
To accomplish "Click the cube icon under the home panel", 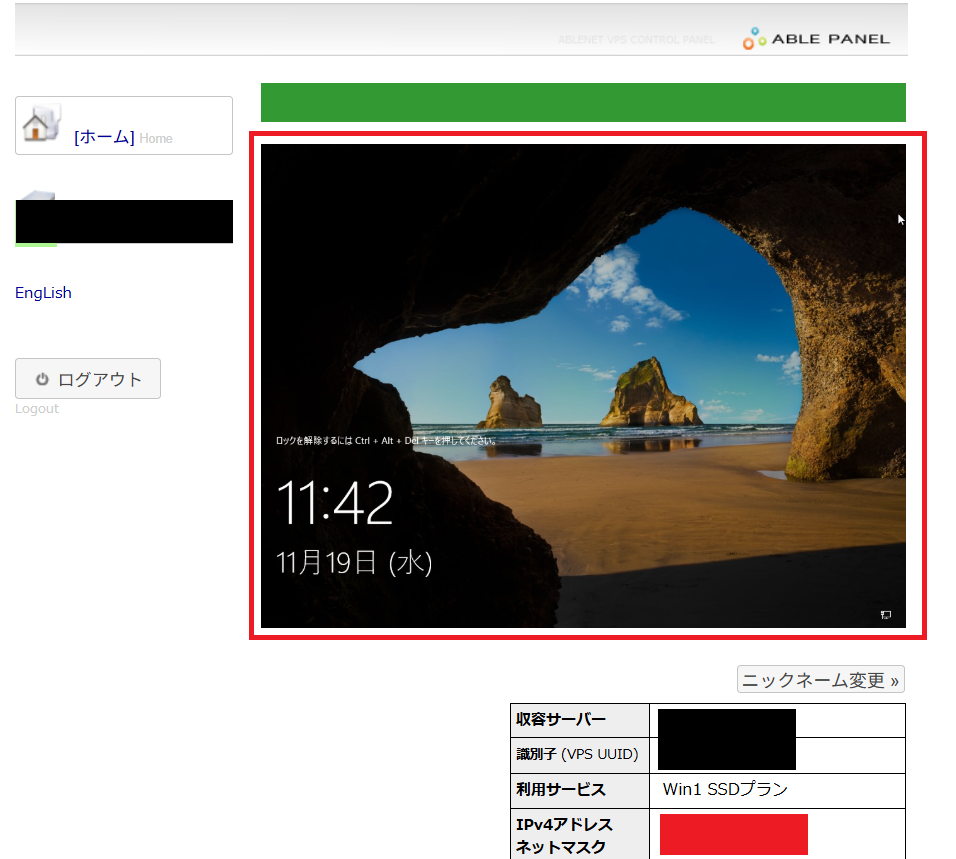I will click(35, 197).
